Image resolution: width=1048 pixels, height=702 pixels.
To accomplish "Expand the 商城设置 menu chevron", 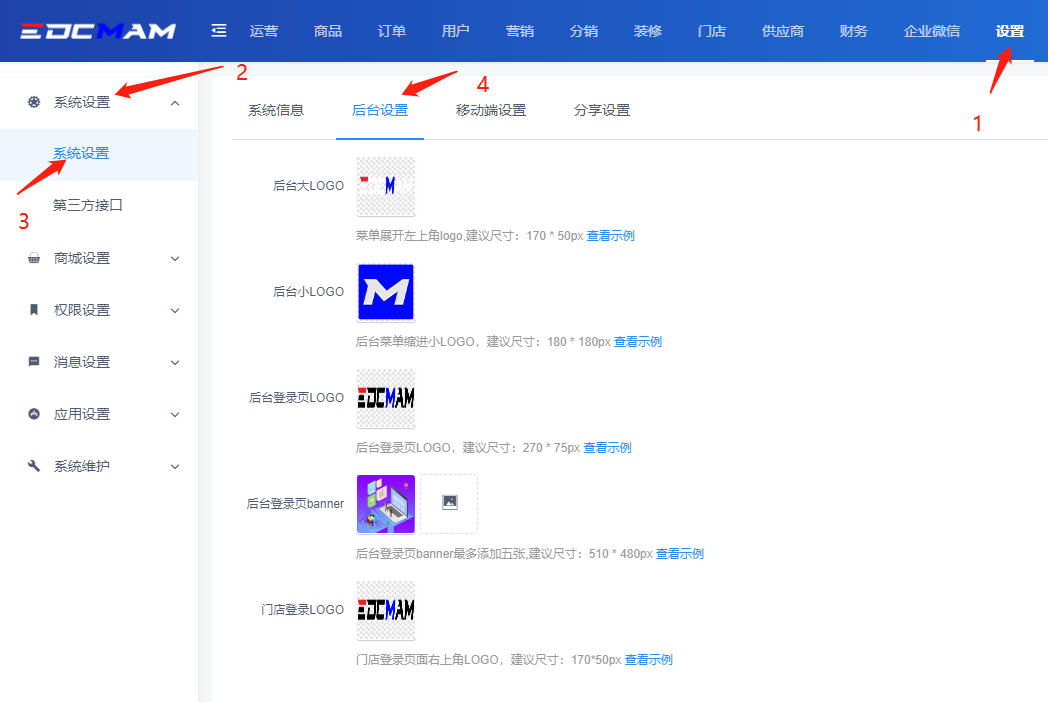I will pos(175,259).
